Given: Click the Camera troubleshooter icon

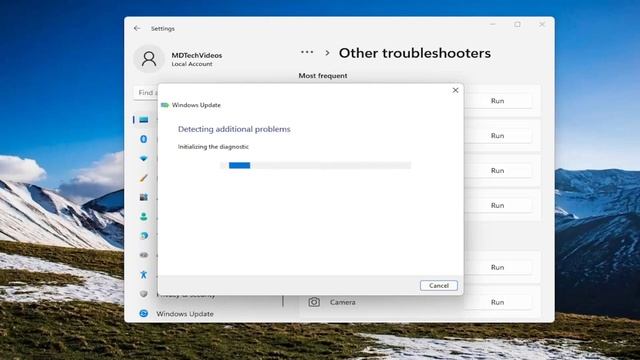Looking at the screenshot, I should 314,302.
